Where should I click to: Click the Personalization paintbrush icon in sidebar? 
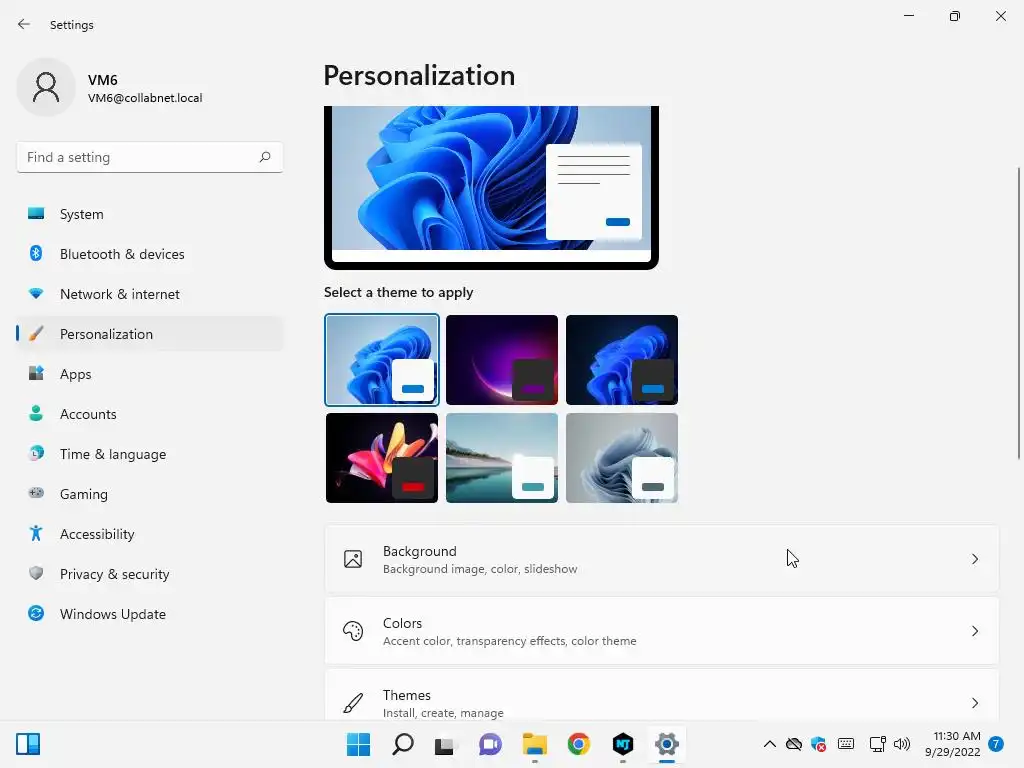(x=36, y=334)
